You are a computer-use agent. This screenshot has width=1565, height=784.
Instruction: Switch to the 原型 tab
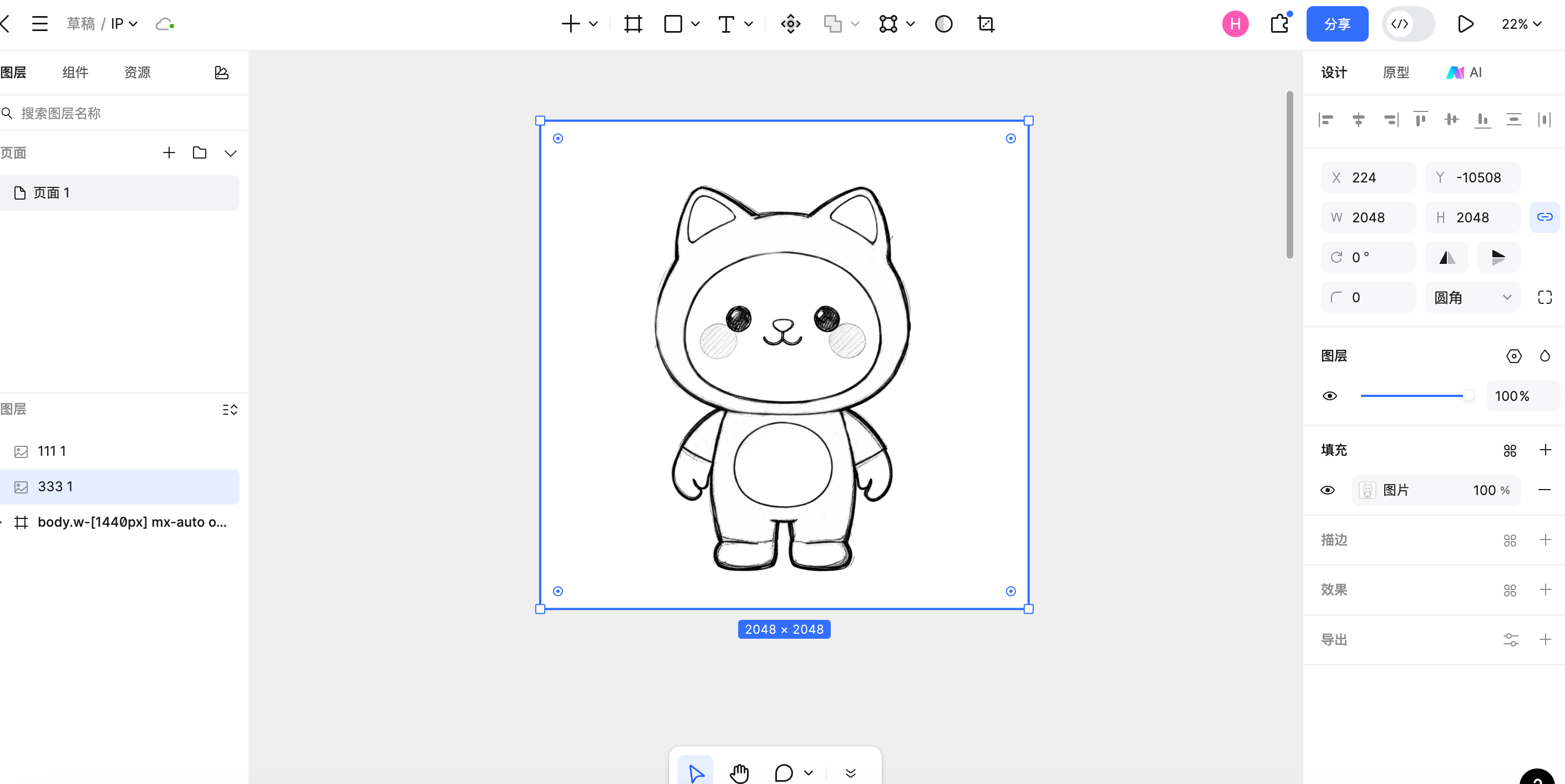[x=1395, y=73]
